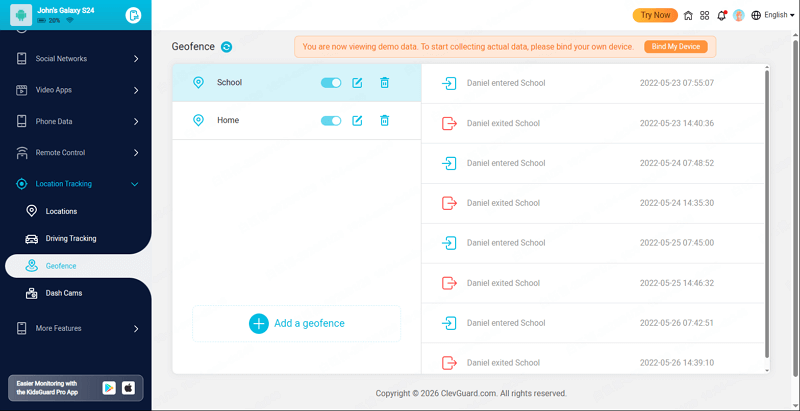Open the home icon in top bar
The image size is (800, 411).
688,15
